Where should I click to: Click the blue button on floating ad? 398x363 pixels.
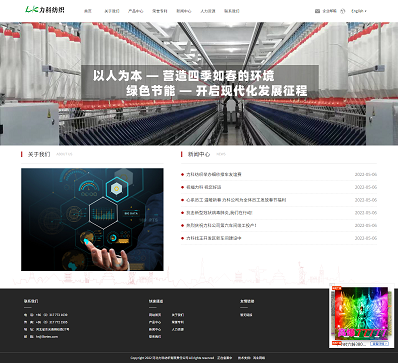tap(380, 344)
